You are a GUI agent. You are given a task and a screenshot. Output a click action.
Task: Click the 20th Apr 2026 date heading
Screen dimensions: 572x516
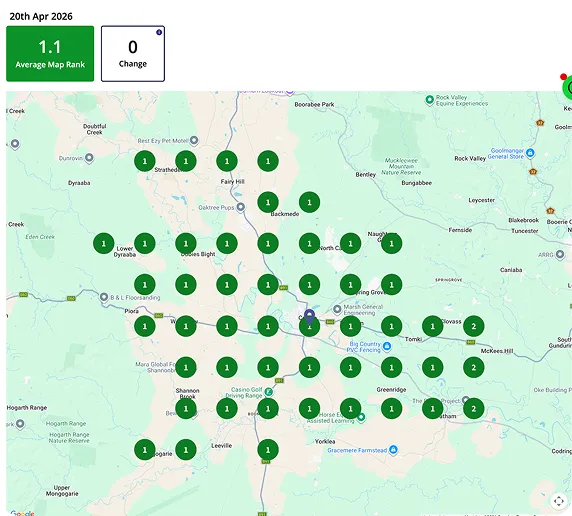coord(41,16)
